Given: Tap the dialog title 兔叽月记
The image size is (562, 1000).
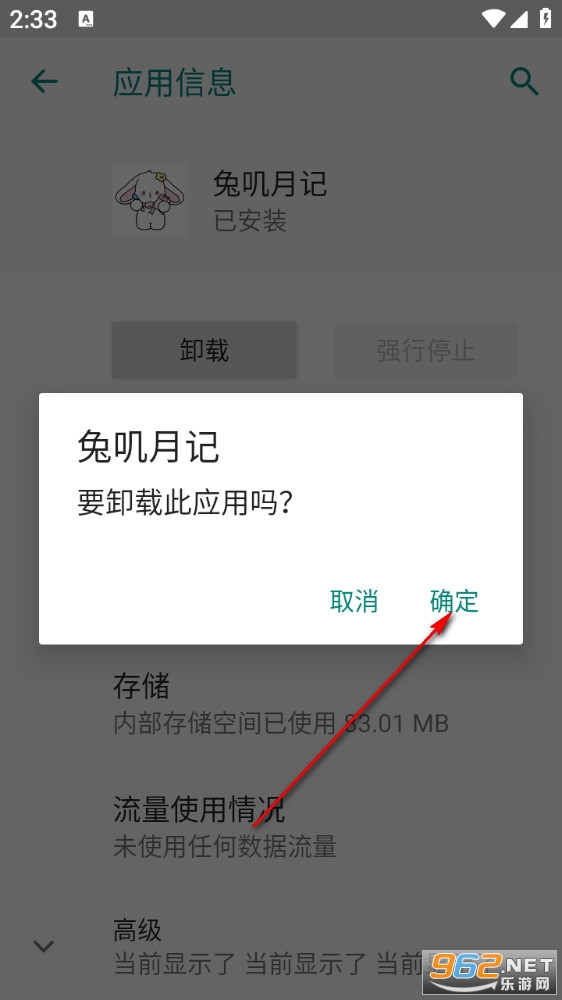Looking at the screenshot, I should [x=149, y=446].
